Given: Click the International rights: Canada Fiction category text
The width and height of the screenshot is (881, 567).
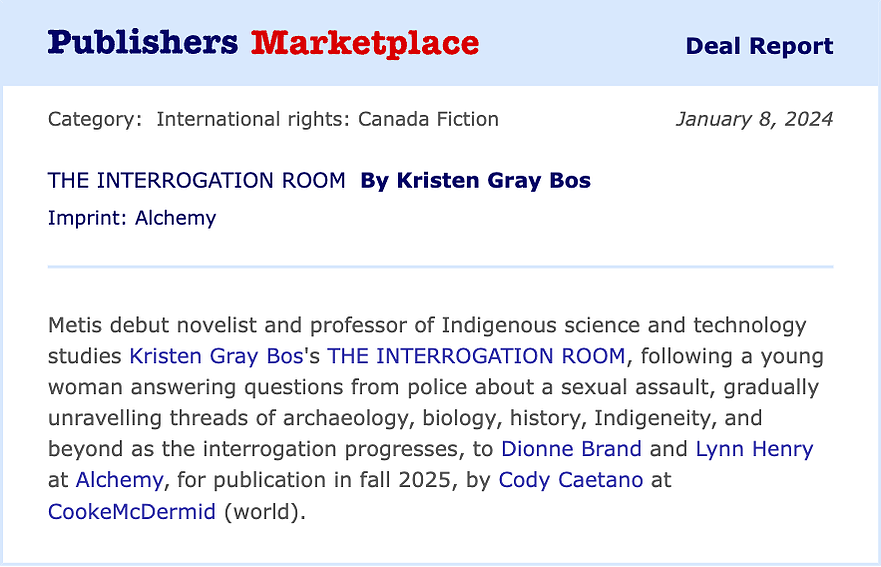Looking at the screenshot, I should click(x=327, y=120).
